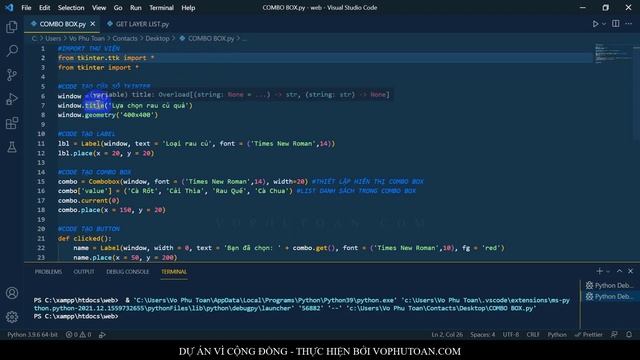The height and width of the screenshot is (360, 640).
Task: Open the Search view in activity bar
Action: pyautogui.click(x=12, y=51)
